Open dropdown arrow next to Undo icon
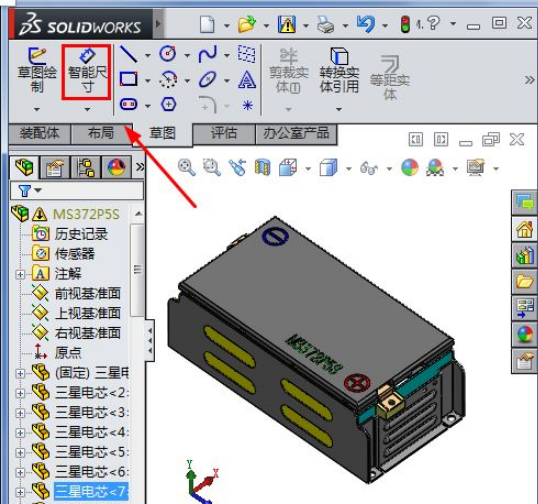538x504 pixels. click(385, 25)
